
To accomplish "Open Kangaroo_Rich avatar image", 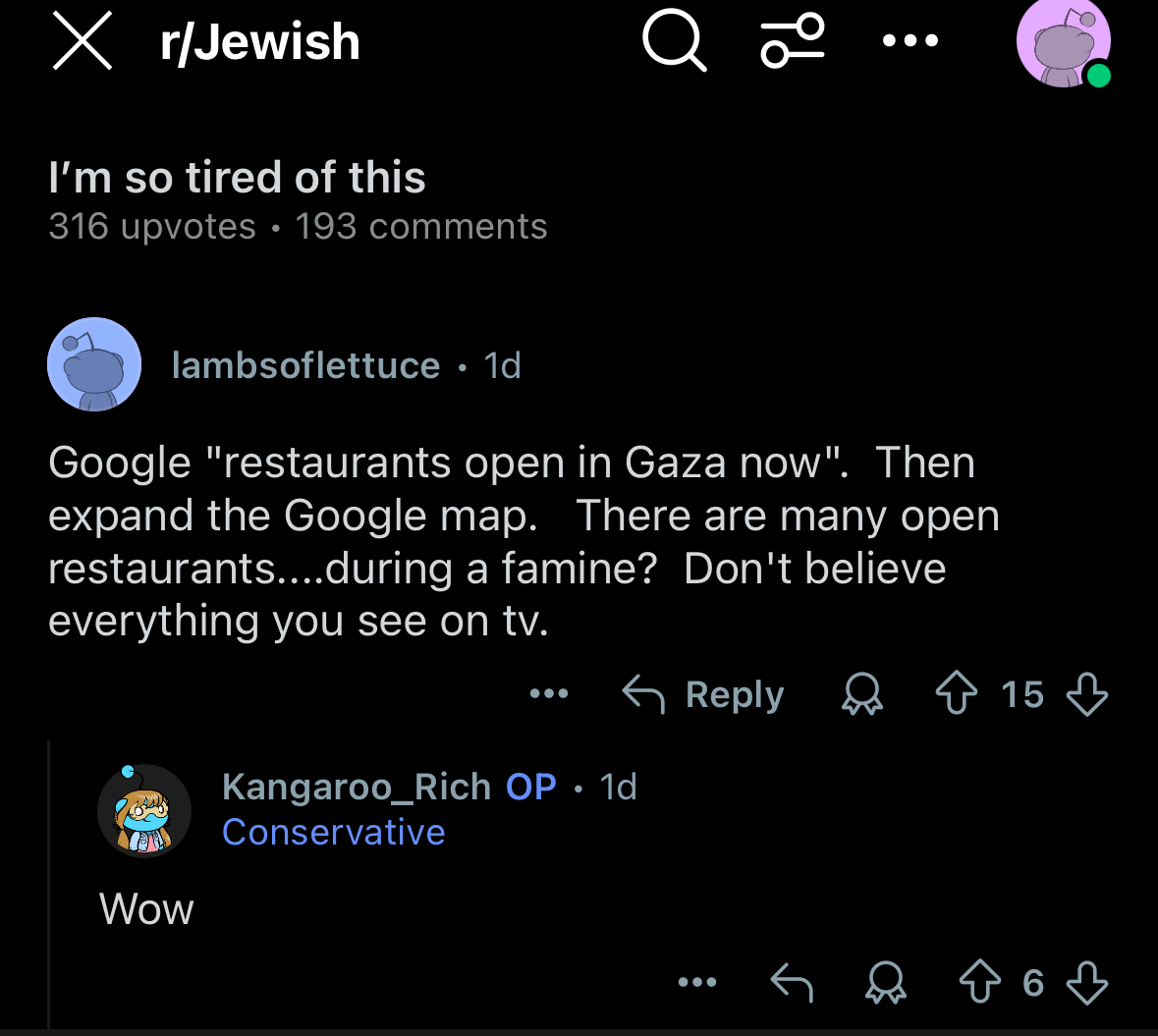I will tap(144, 810).
